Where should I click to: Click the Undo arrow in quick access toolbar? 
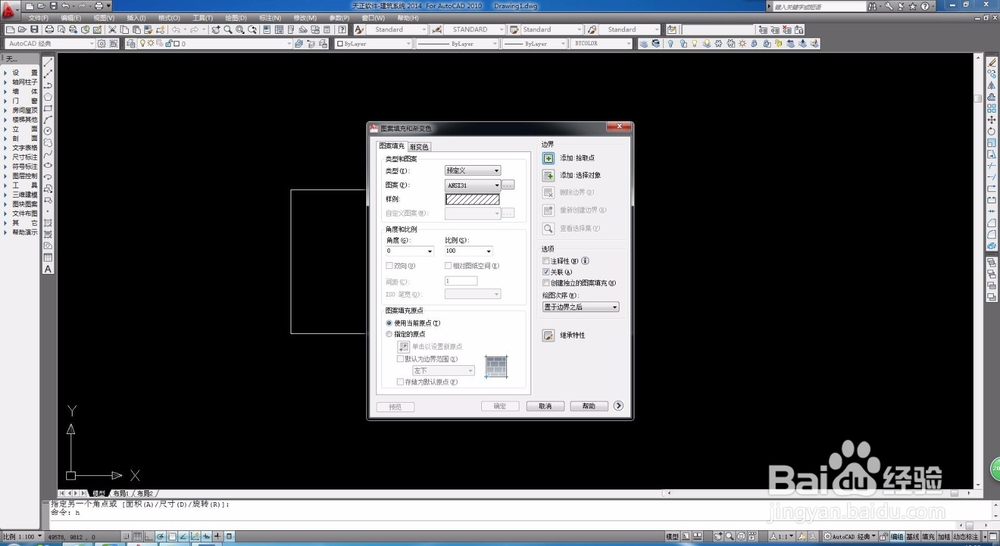pyautogui.click(x=66, y=6)
